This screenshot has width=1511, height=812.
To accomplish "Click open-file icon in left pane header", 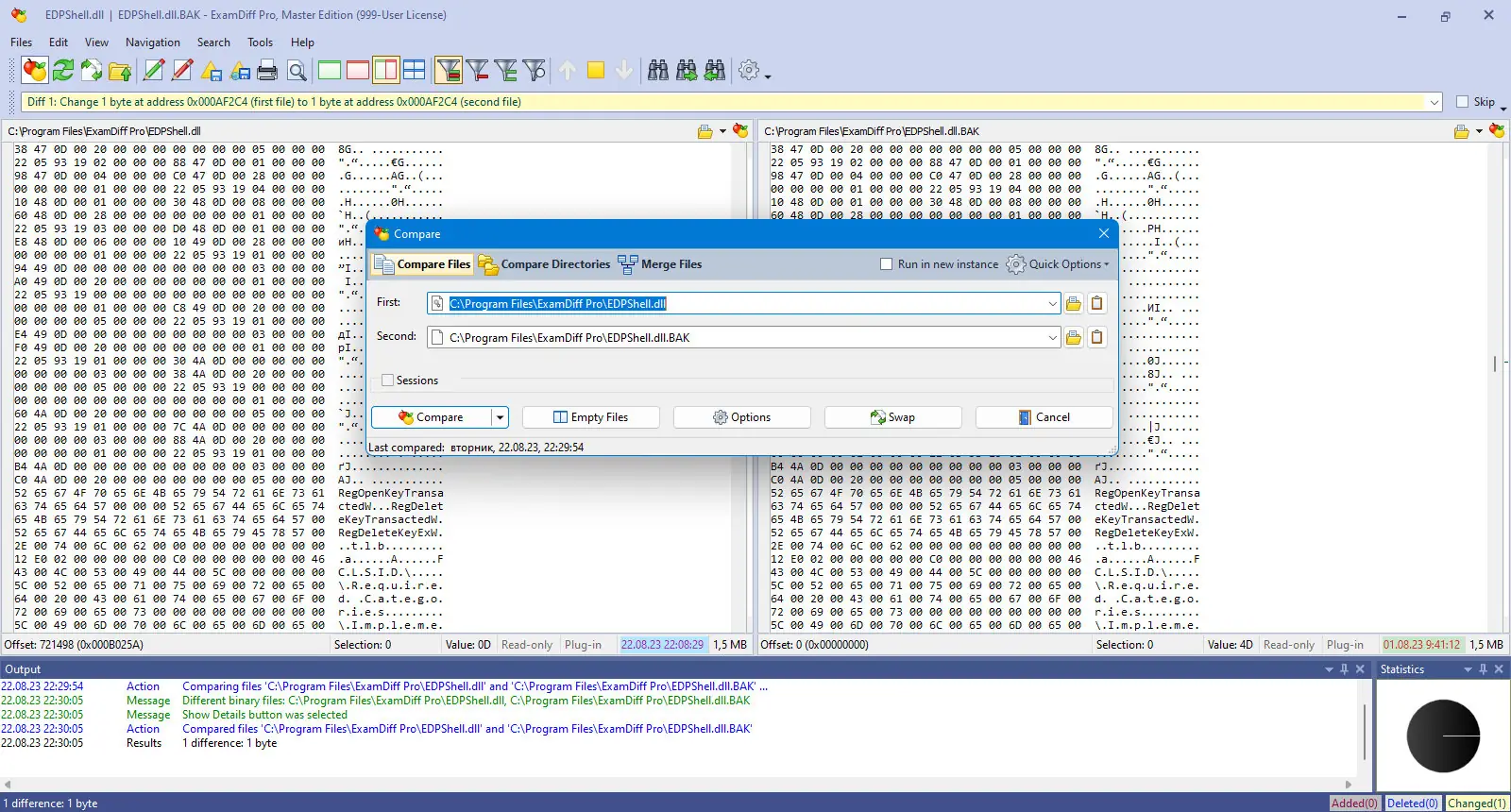I will 705,131.
